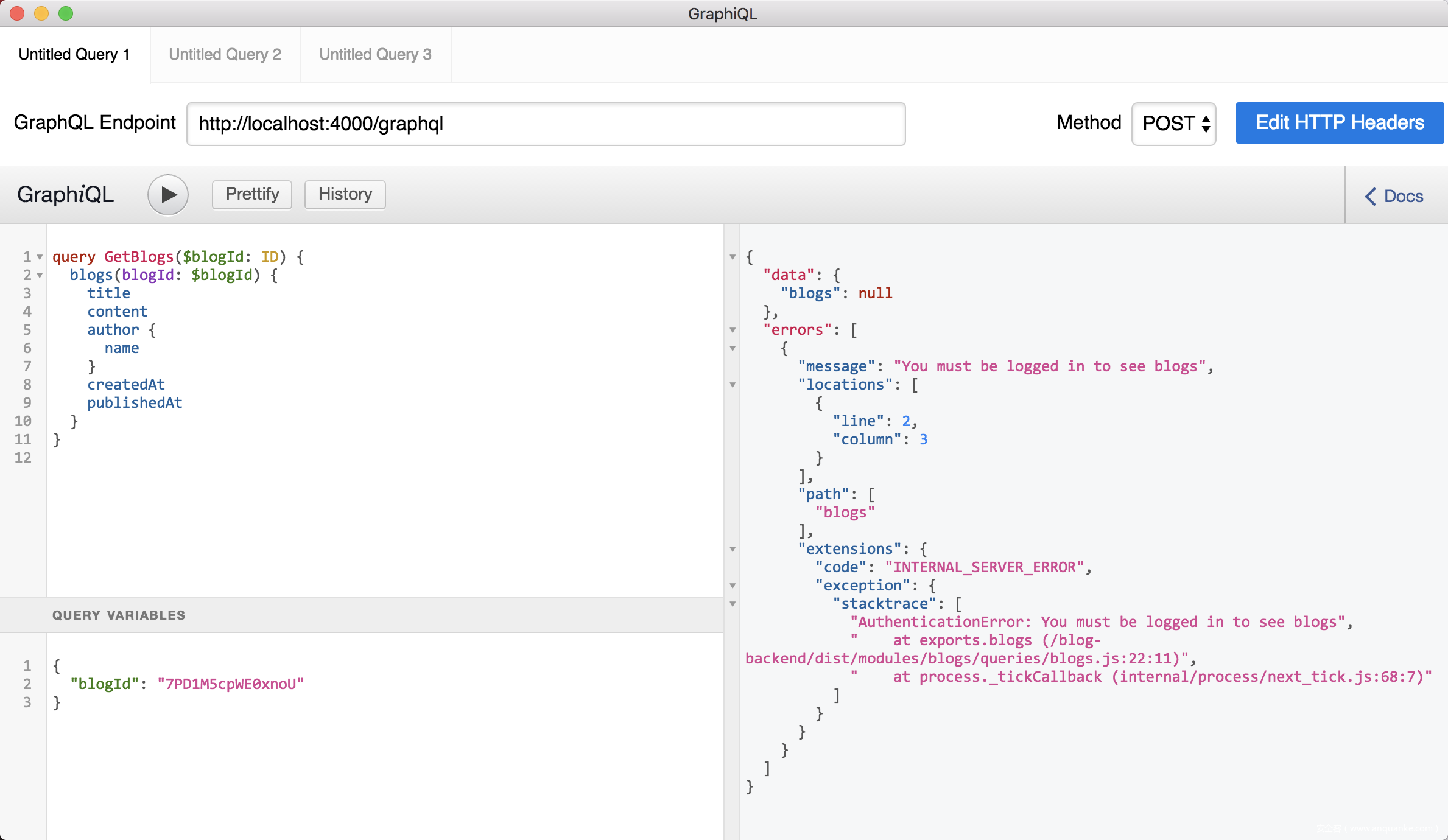Collapse query line 1 fold arrow
This screenshot has height=840, width=1448.
[x=40, y=257]
